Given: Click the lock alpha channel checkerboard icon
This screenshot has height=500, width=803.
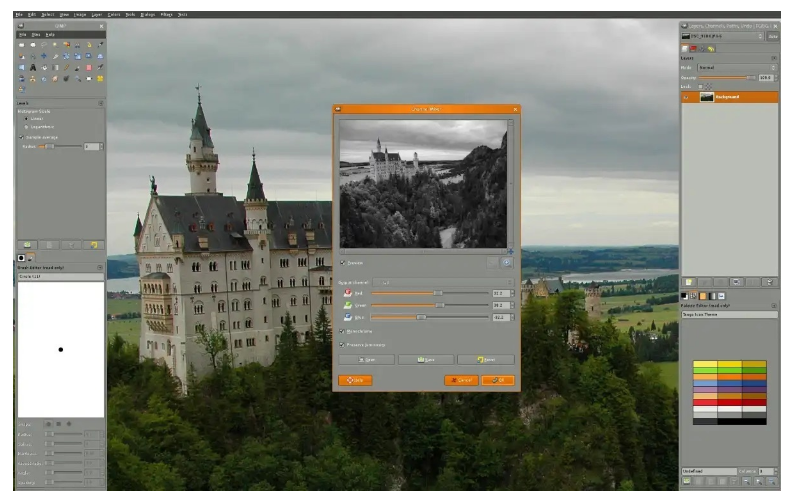Looking at the screenshot, I should pyautogui.click(x=708, y=87).
